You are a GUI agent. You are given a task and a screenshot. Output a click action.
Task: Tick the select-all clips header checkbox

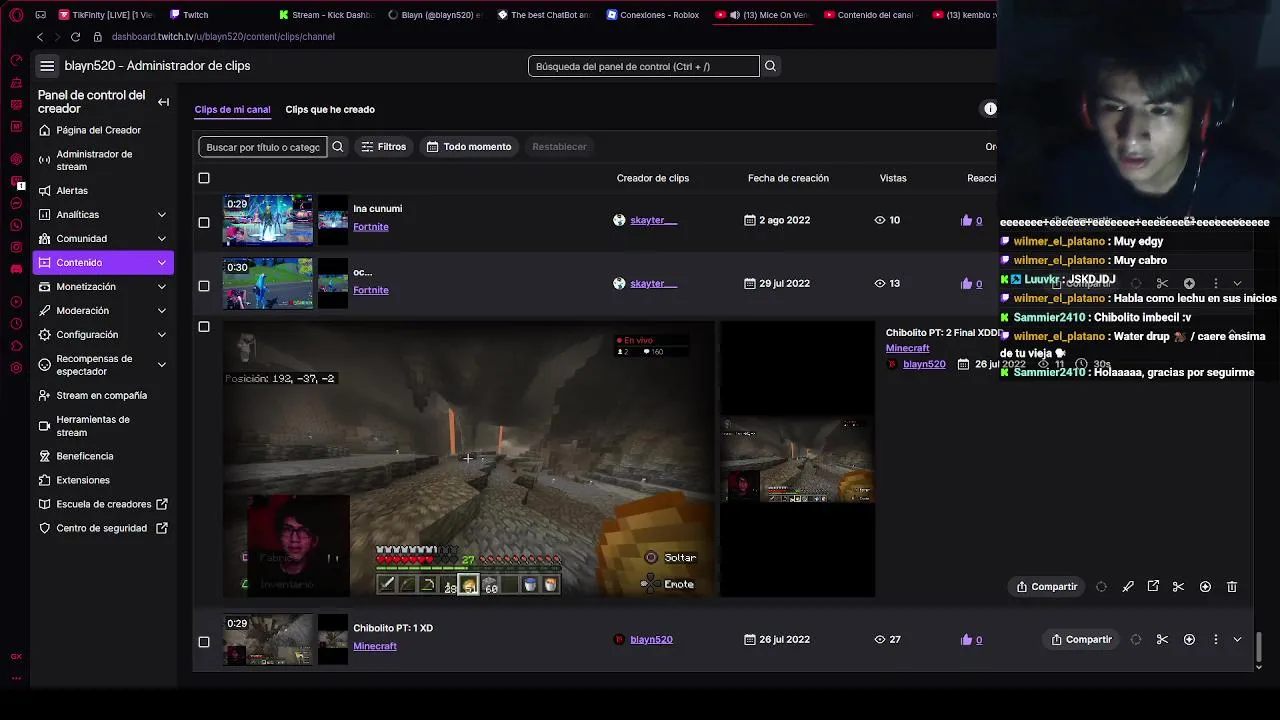pos(204,178)
